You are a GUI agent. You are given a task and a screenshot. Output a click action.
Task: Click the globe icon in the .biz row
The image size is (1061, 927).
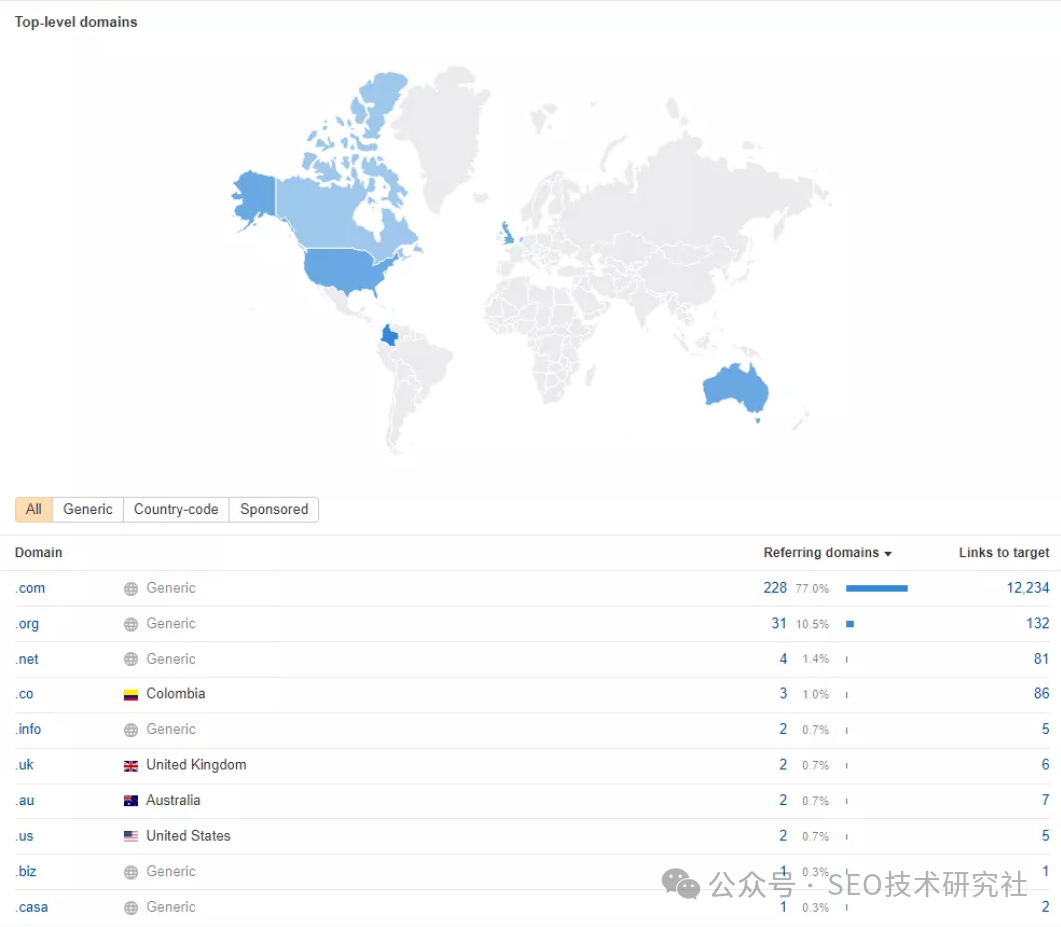click(x=131, y=872)
